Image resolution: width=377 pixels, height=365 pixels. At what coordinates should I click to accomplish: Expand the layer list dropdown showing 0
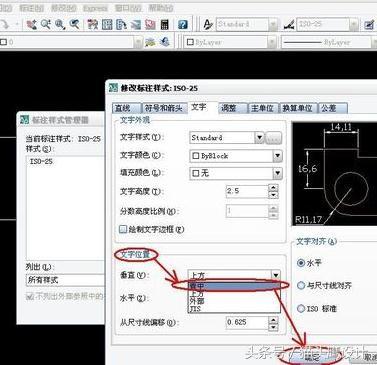(x=138, y=42)
